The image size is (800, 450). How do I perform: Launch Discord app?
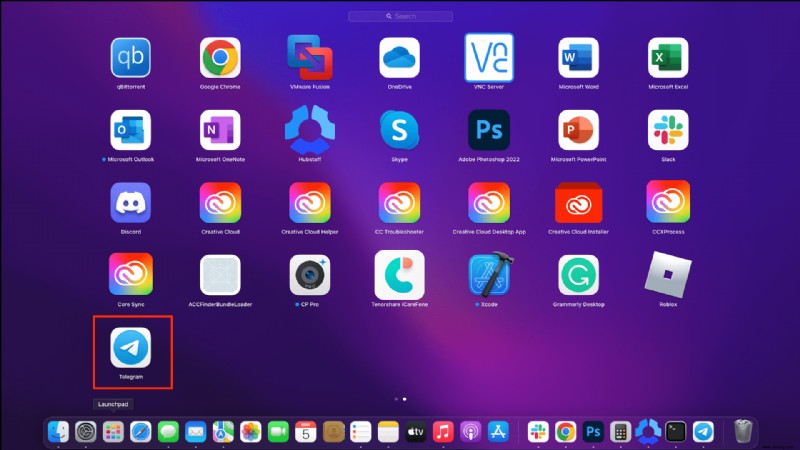(x=131, y=203)
